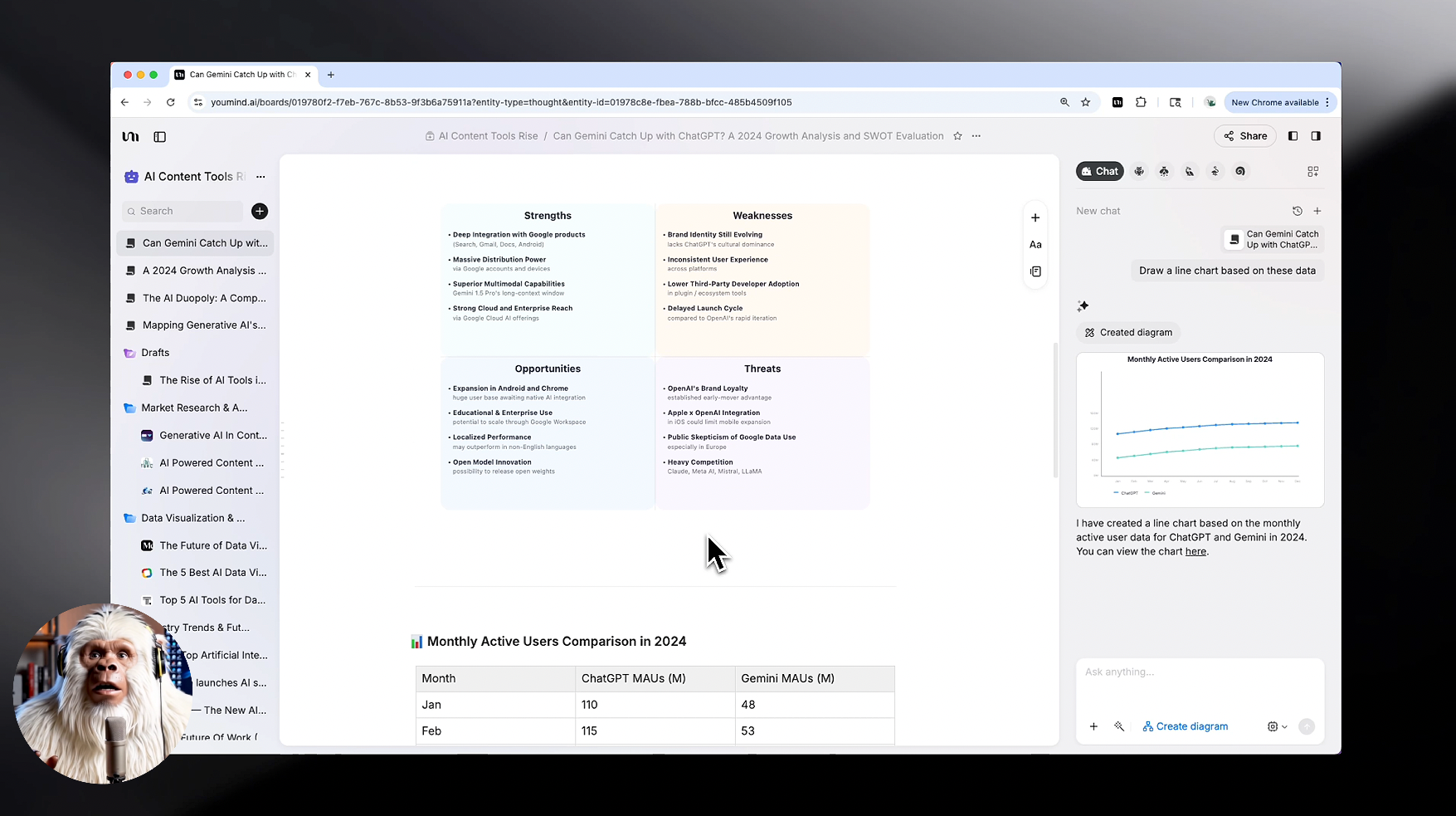Open the AI Content Tools board options menu
Screen dimensions: 1456x816
click(x=261, y=177)
